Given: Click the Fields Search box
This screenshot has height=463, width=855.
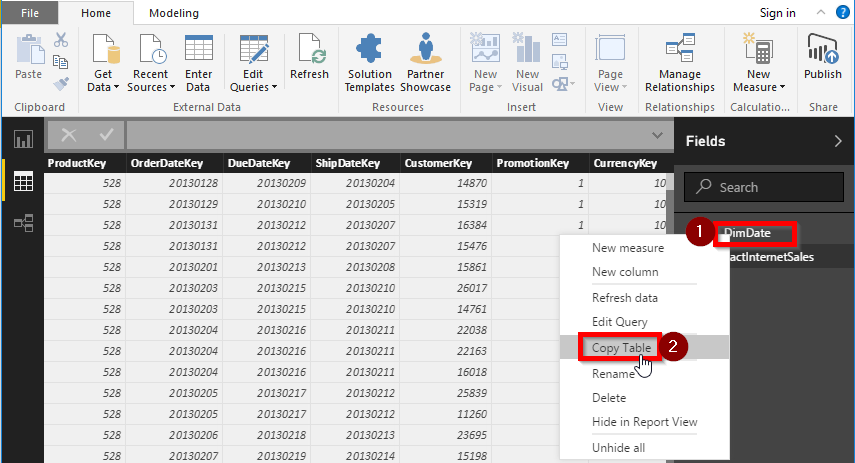Looking at the screenshot, I should [763, 187].
